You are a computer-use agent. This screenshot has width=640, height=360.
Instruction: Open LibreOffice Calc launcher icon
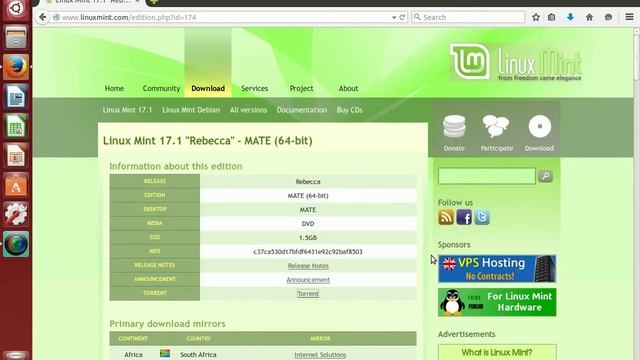[16, 126]
